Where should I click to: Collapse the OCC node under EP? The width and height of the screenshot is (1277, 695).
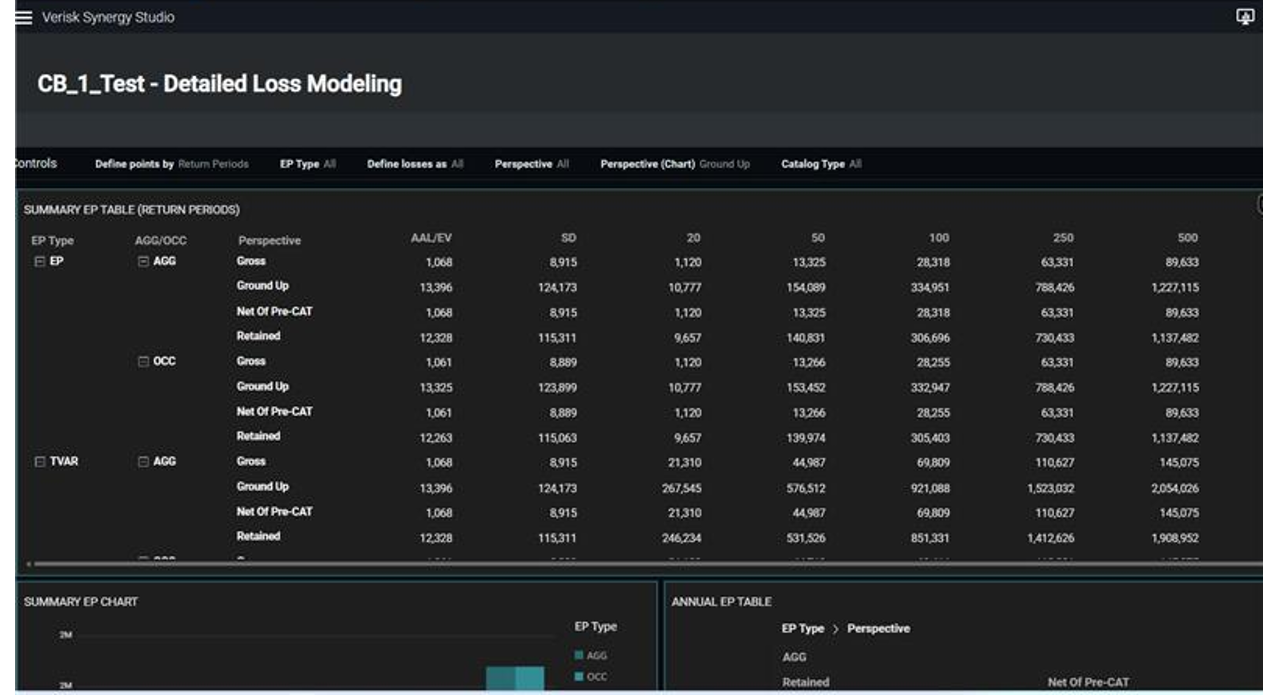tap(143, 362)
